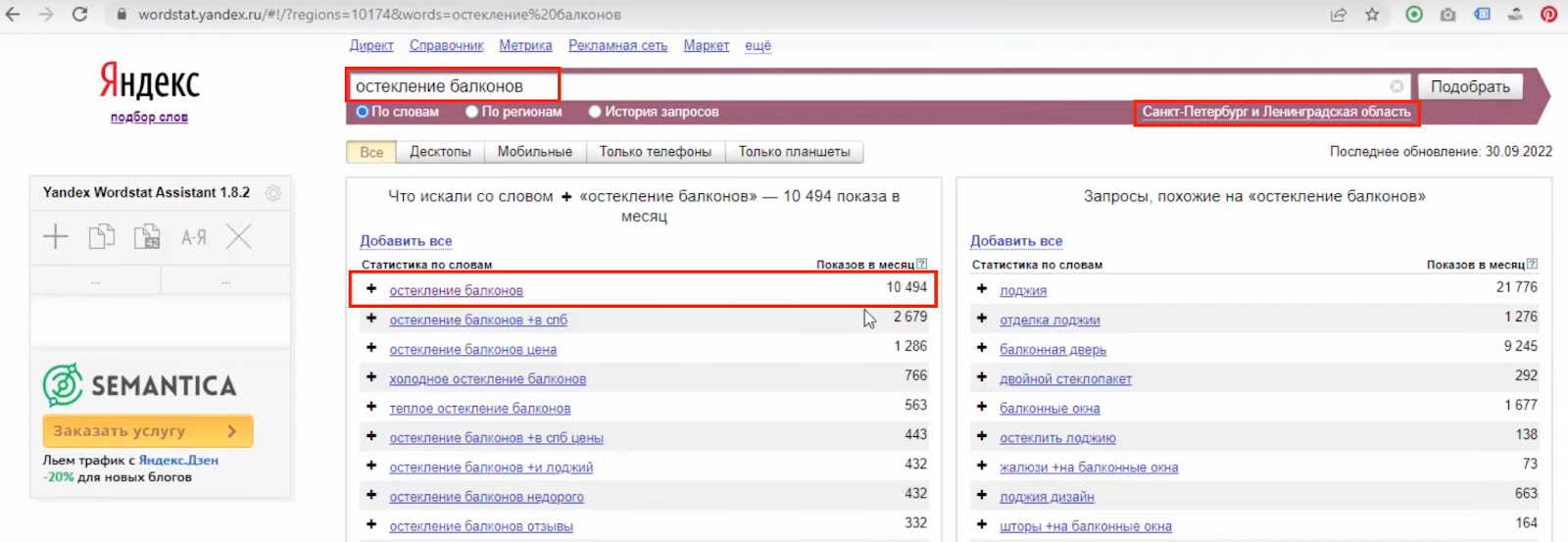This screenshot has height=542, width=1568.
Task: Open the Pinterest browser extension
Action: [x=1548, y=15]
